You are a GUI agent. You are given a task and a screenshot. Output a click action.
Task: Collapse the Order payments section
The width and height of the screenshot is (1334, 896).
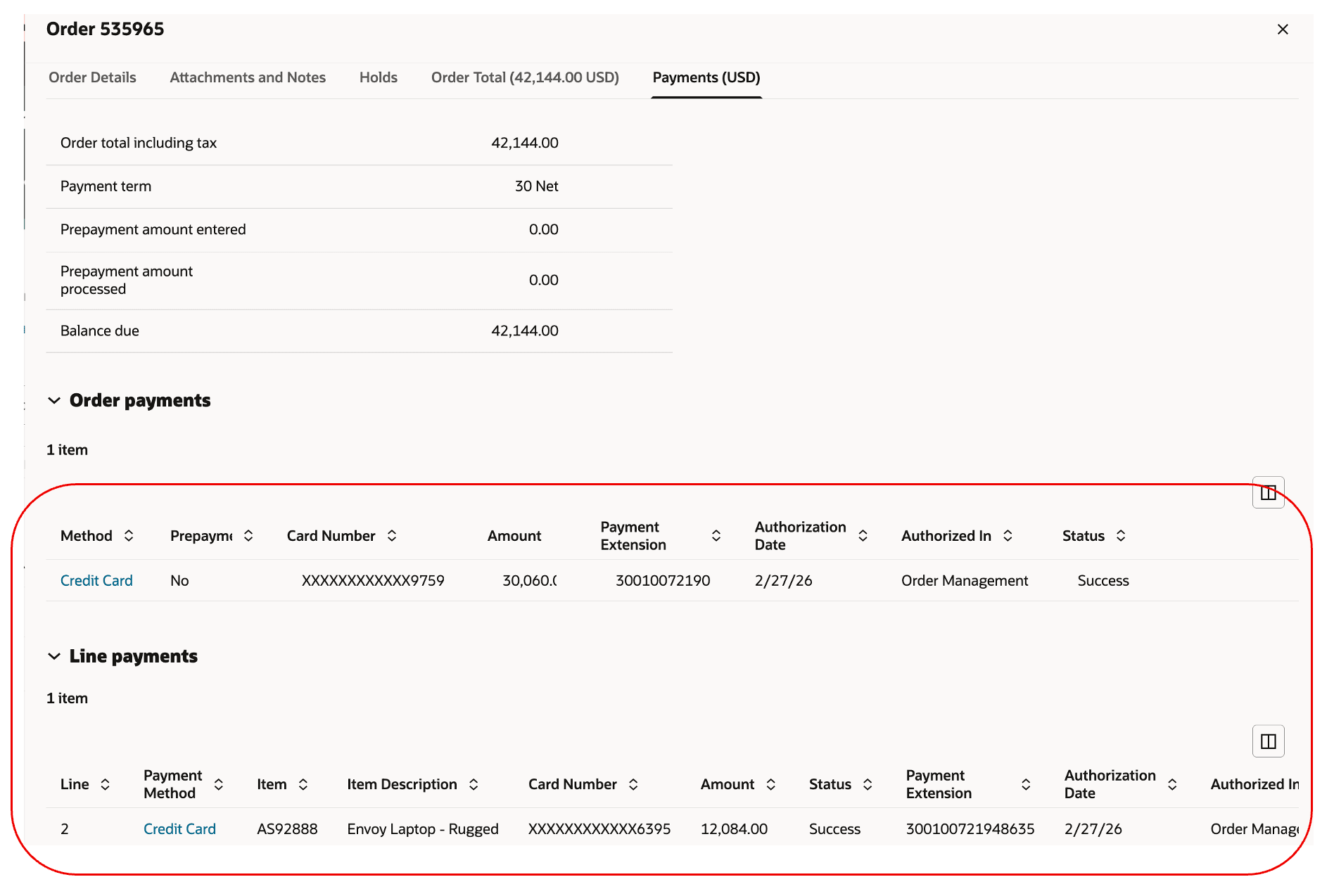tap(55, 400)
